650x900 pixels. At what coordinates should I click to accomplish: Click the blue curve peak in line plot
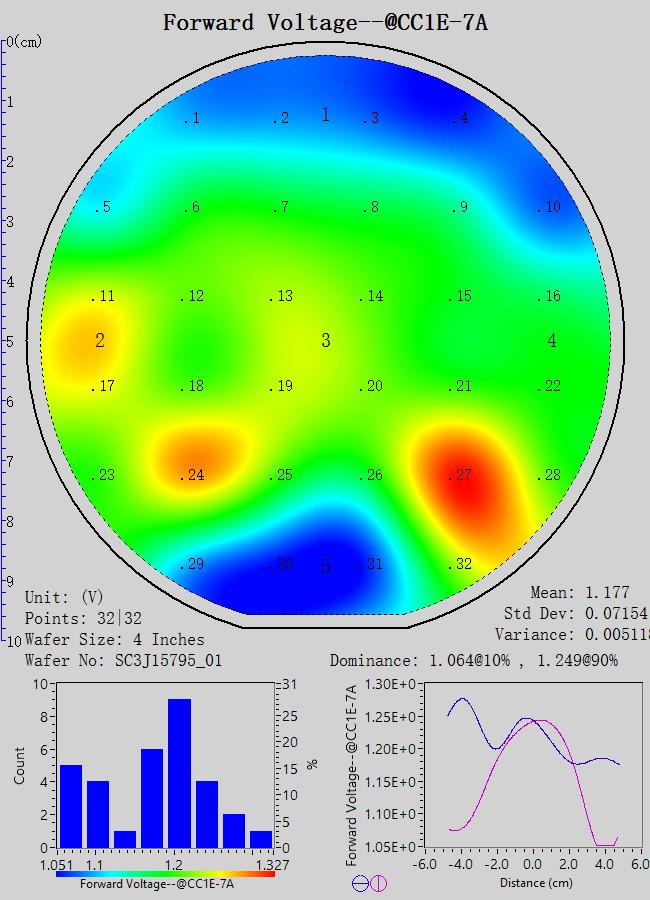[x=461, y=699]
